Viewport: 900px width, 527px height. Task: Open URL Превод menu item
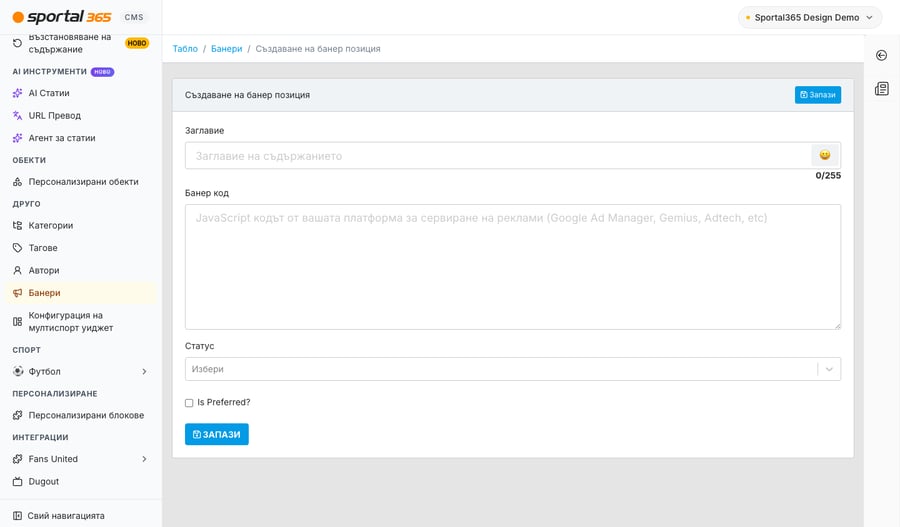pyautogui.click(x=80, y=115)
